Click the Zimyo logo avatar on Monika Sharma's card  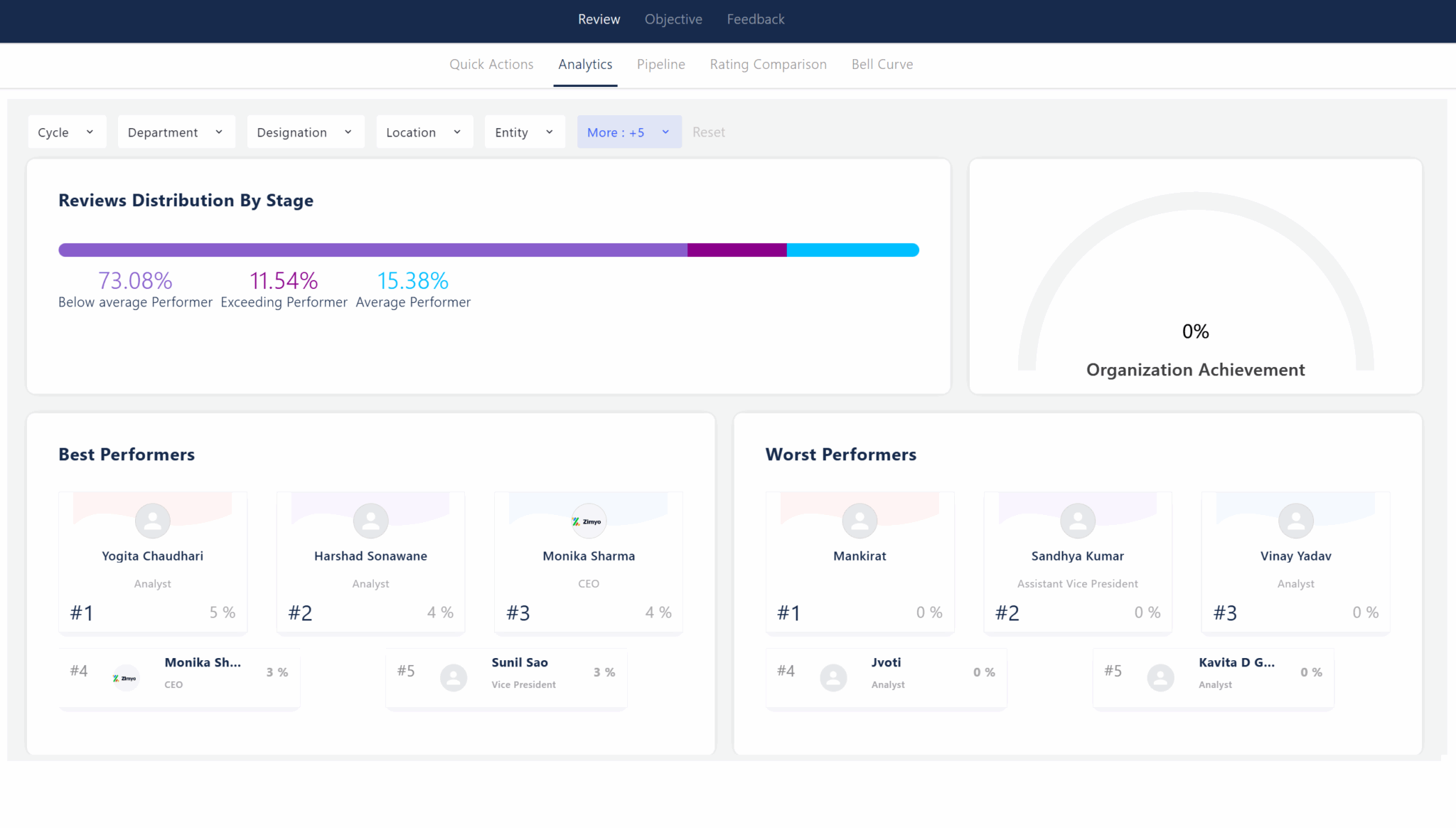[x=588, y=521]
